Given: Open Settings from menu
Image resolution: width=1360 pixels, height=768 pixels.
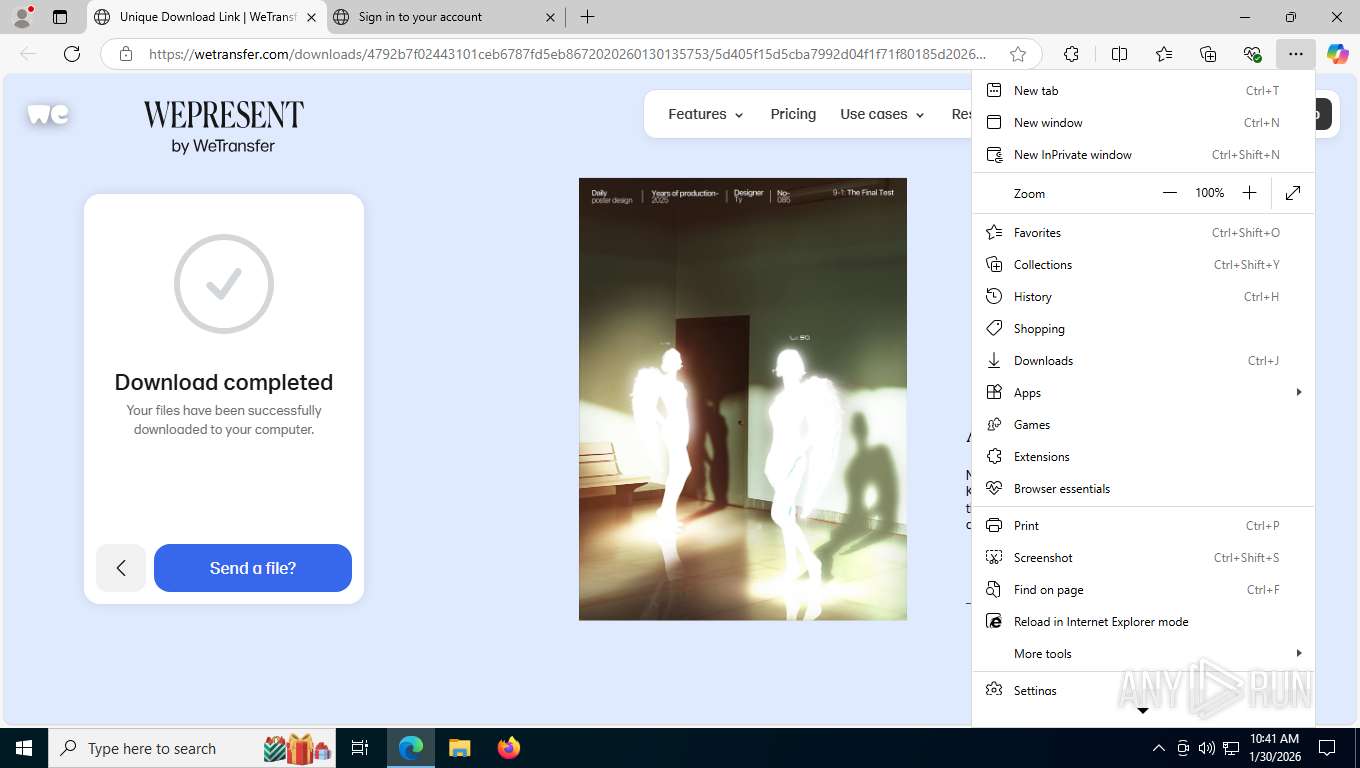Looking at the screenshot, I should [x=1143, y=691].
